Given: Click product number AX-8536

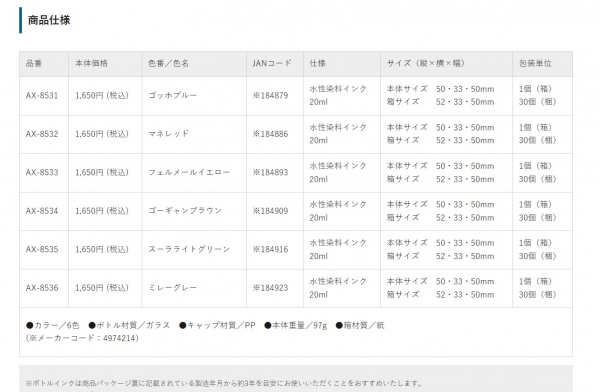Looking at the screenshot, I should pyautogui.click(x=42, y=288).
